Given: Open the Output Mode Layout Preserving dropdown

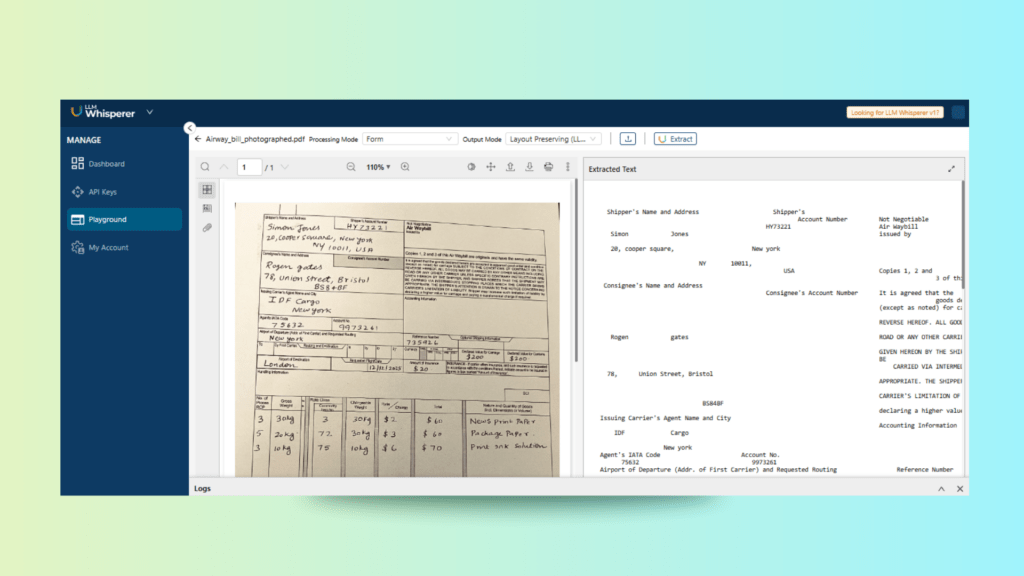Looking at the screenshot, I should 554,139.
